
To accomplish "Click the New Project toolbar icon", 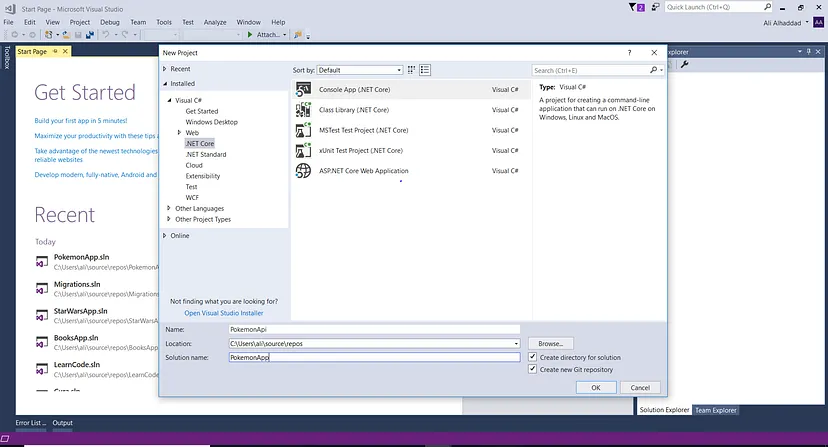I will (49, 35).
